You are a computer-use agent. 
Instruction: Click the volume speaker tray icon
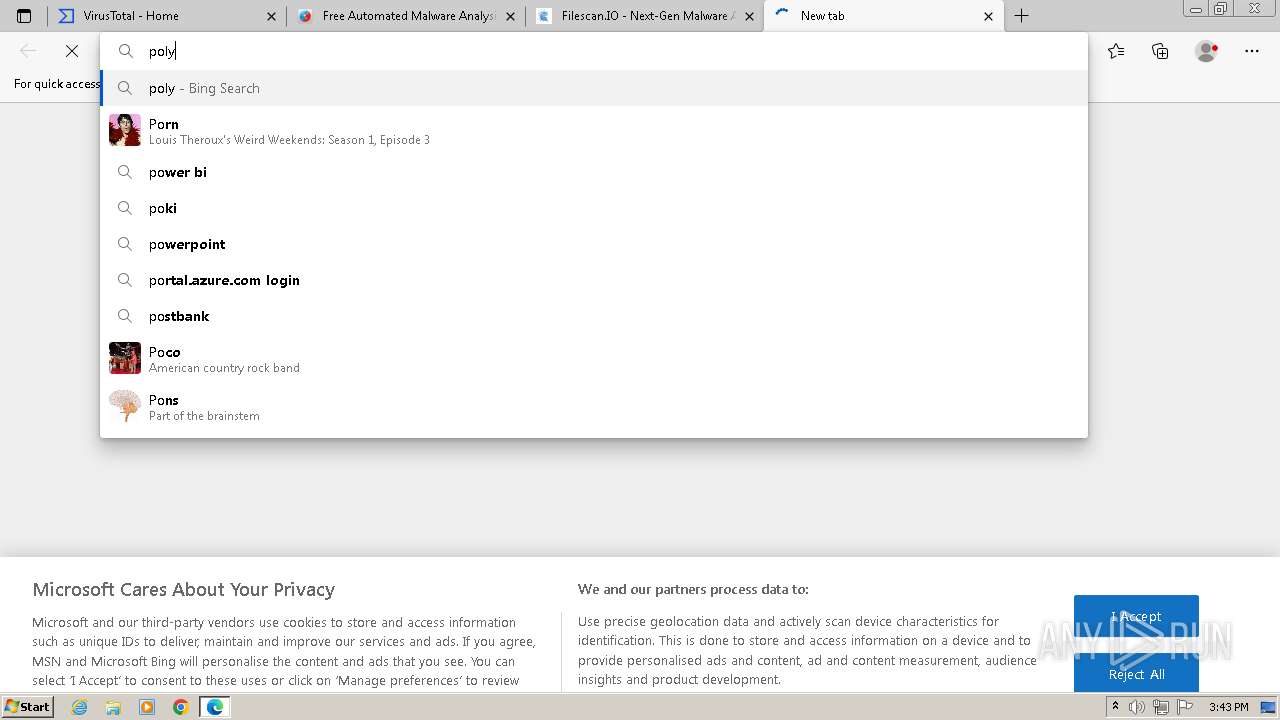1137,707
